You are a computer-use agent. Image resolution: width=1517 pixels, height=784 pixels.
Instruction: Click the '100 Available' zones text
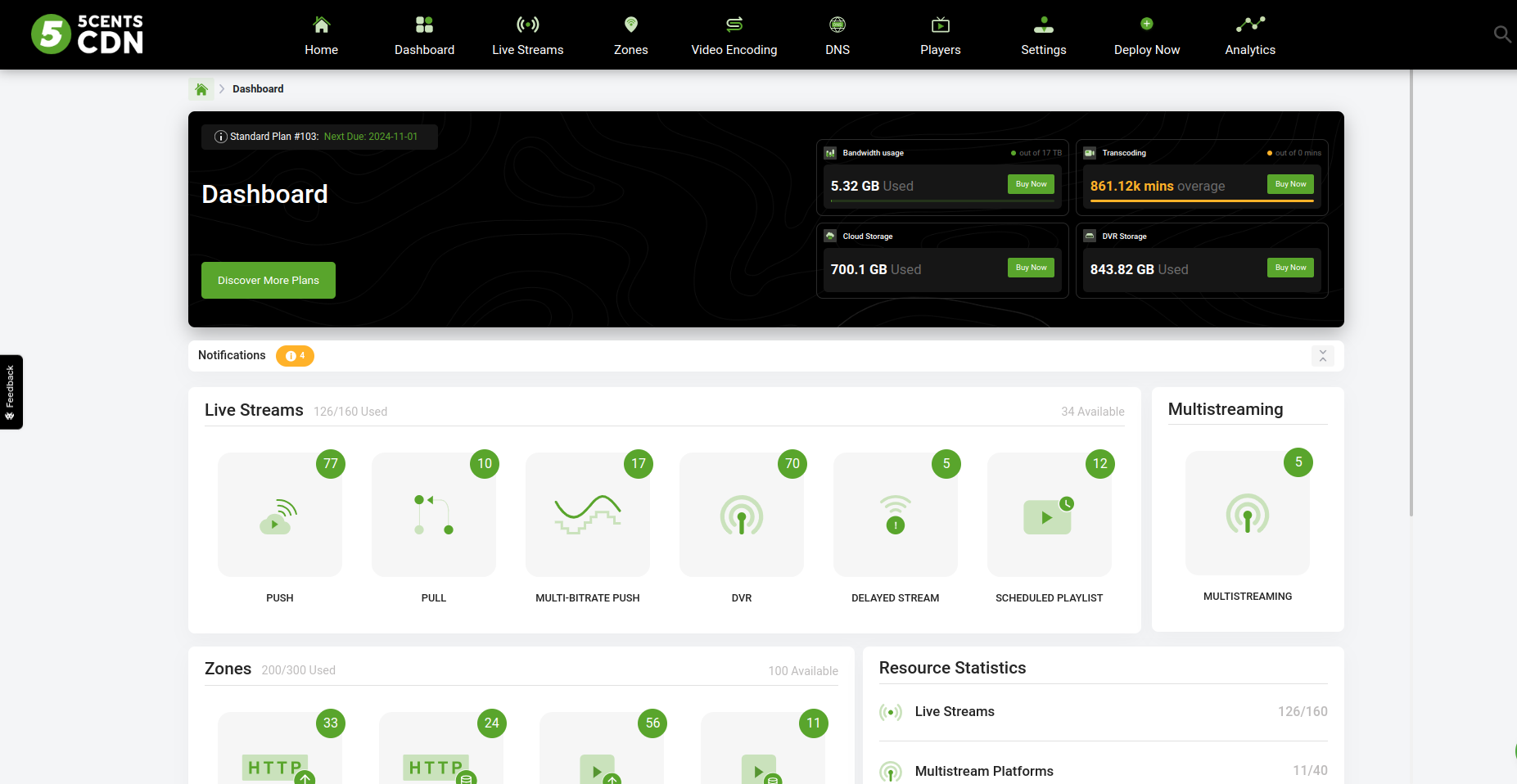click(x=803, y=671)
